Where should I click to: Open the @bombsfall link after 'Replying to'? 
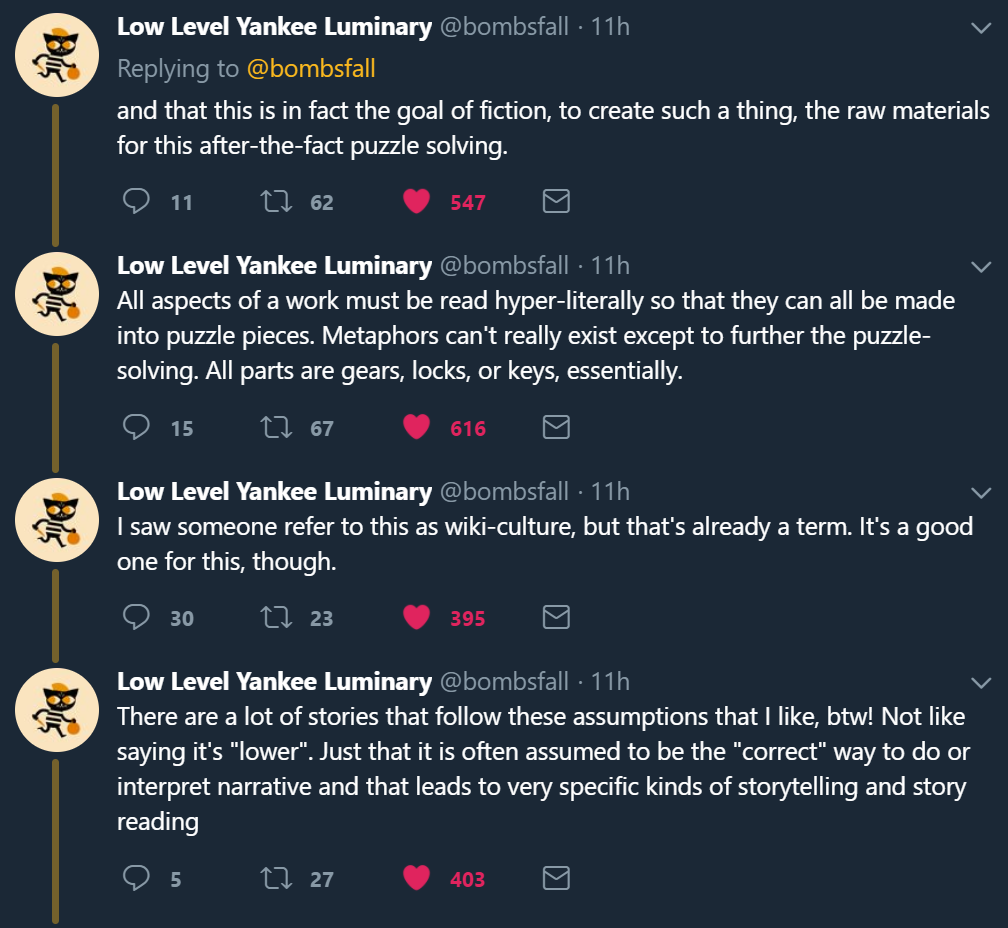(x=311, y=68)
